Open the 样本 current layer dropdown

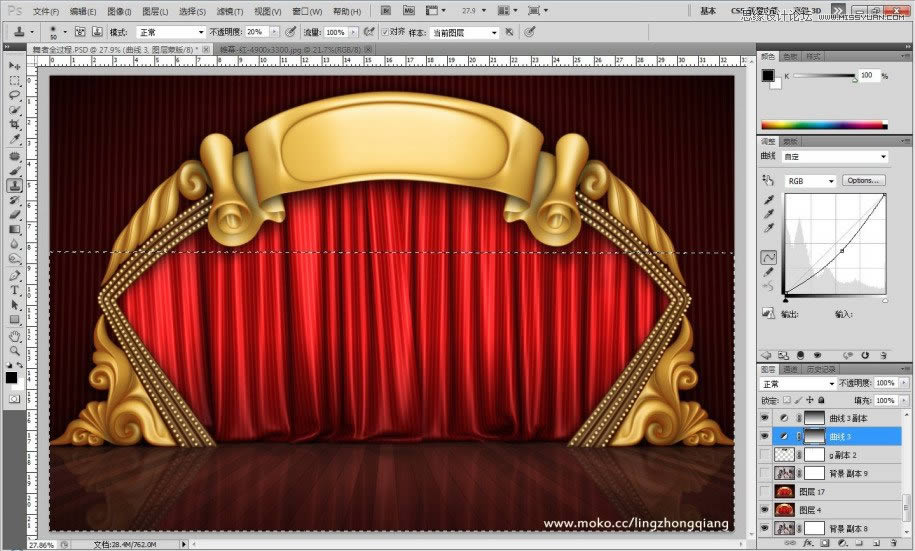[465, 33]
